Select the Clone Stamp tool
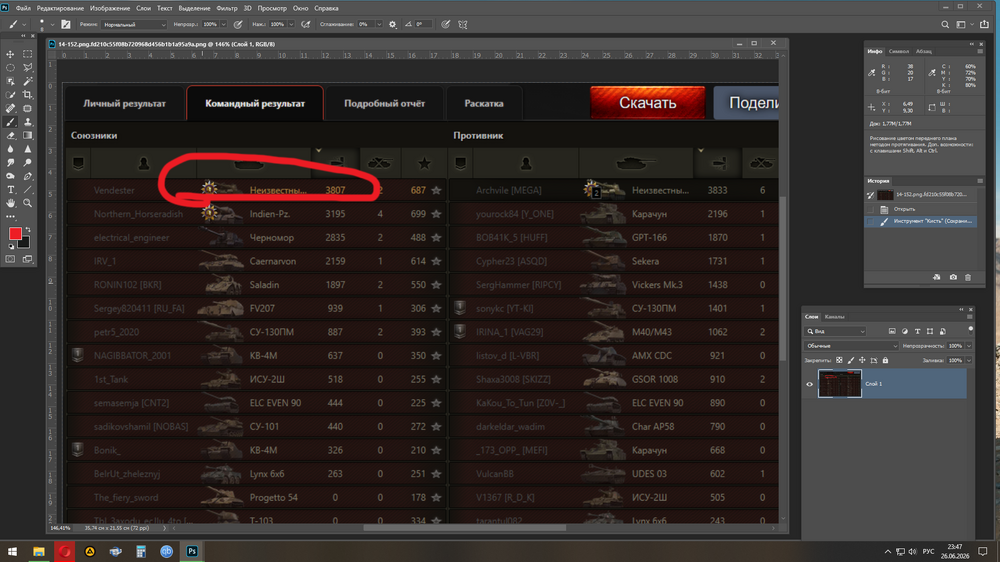Viewport: 1000px width, 562px height. [x=27, y=122]
